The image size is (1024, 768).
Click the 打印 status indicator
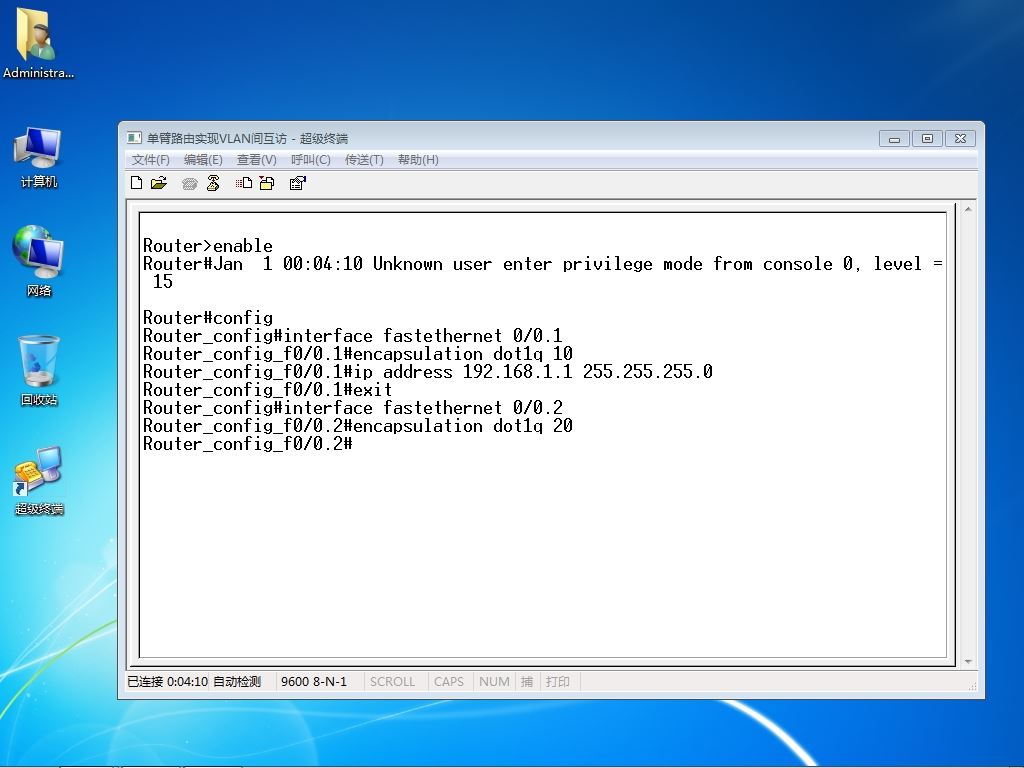(558, 681)
